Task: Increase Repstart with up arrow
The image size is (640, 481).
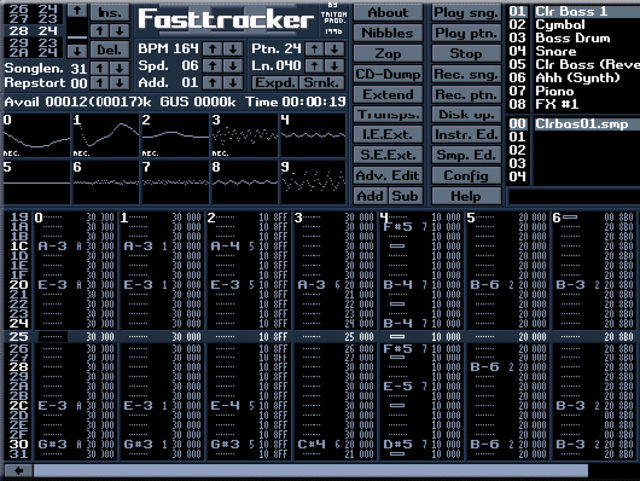Action: coord(100,83)
